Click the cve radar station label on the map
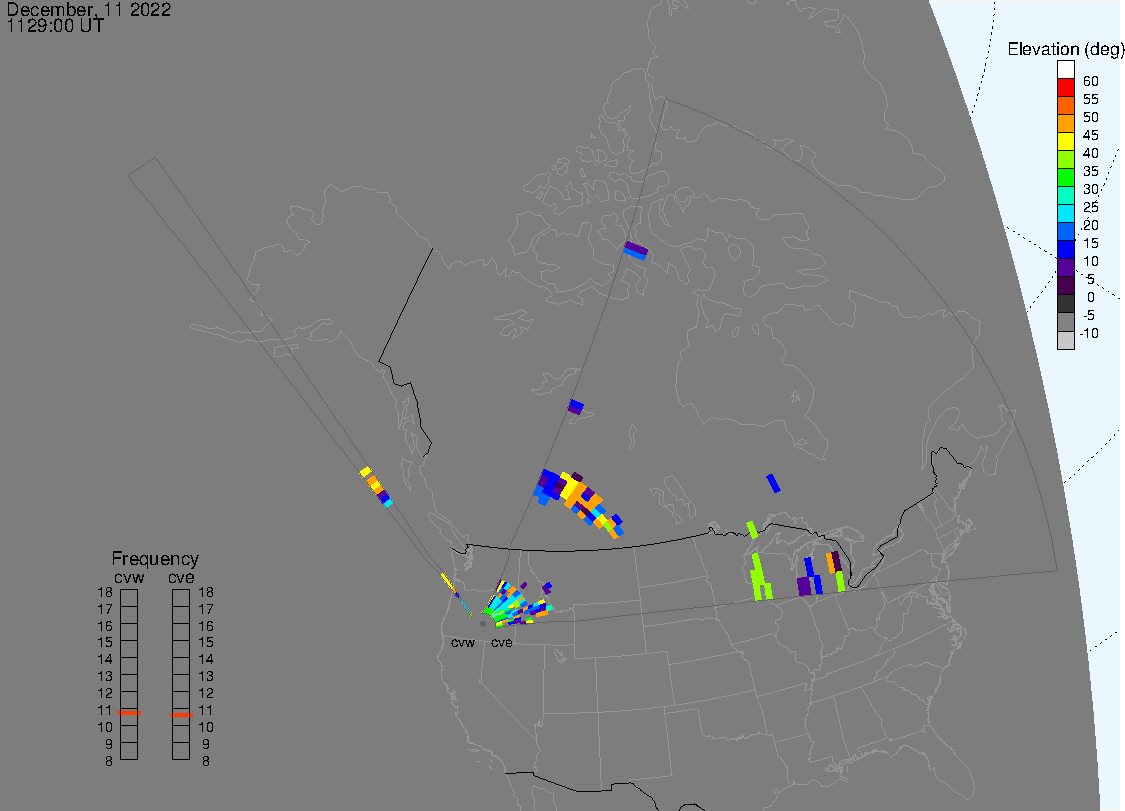The image size is (1125, 811). point(501,643)
